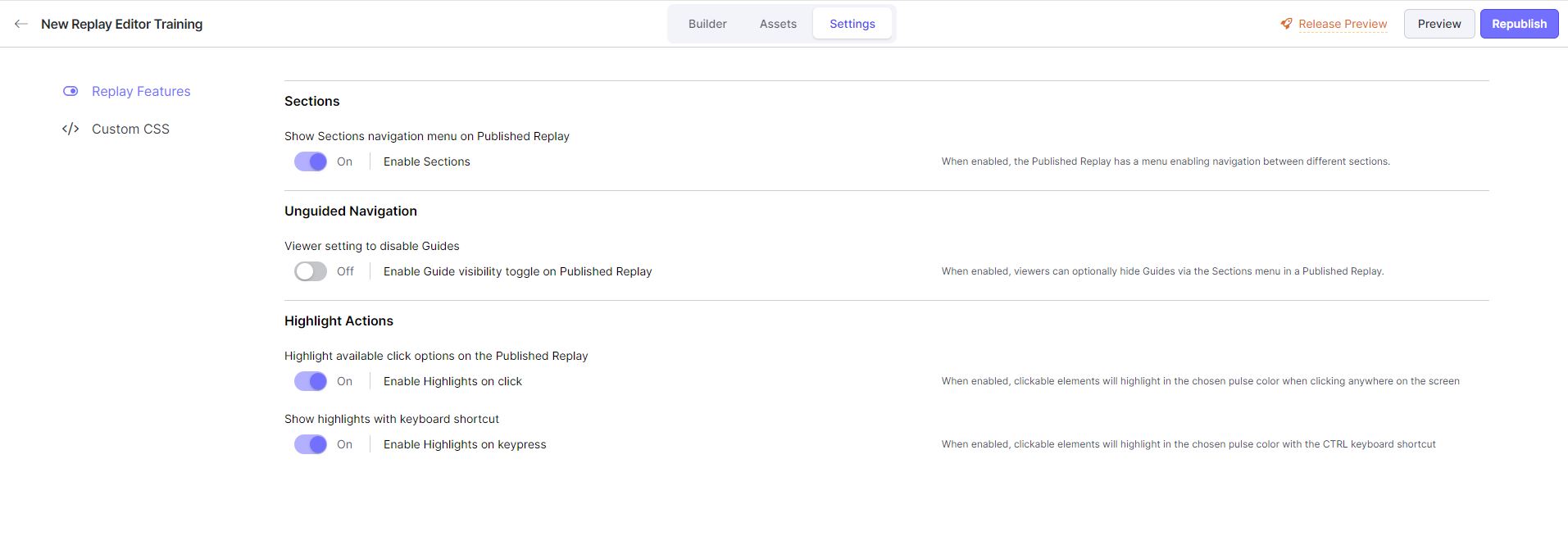Switch to the Builder tab
The height and width of the screenshot is (541, 1568).
707,24
